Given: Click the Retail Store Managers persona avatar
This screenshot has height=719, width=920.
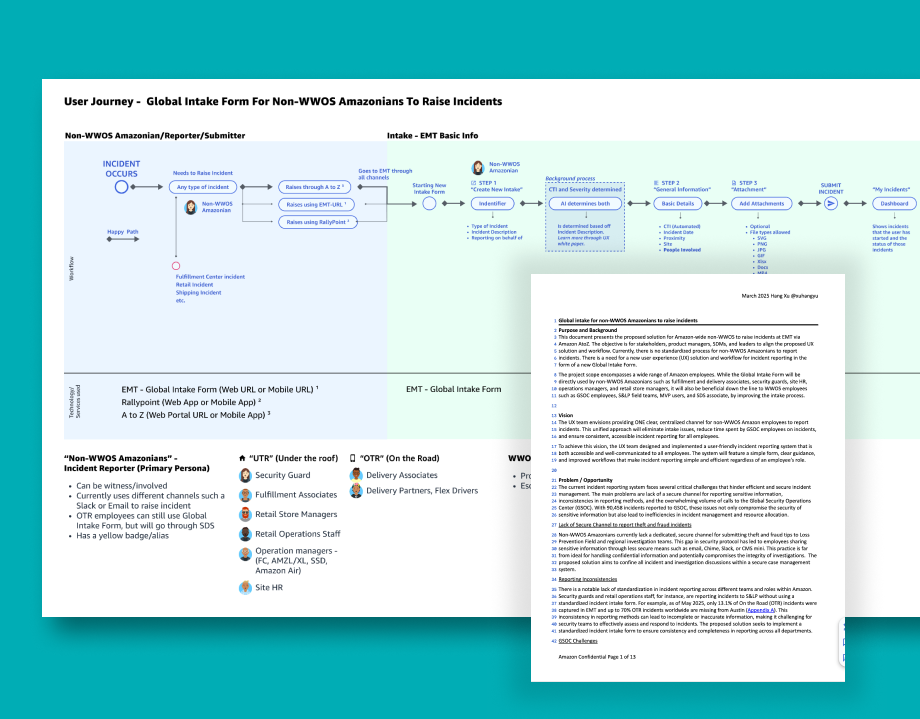Looking at the screenshot, I should point(245,515).
